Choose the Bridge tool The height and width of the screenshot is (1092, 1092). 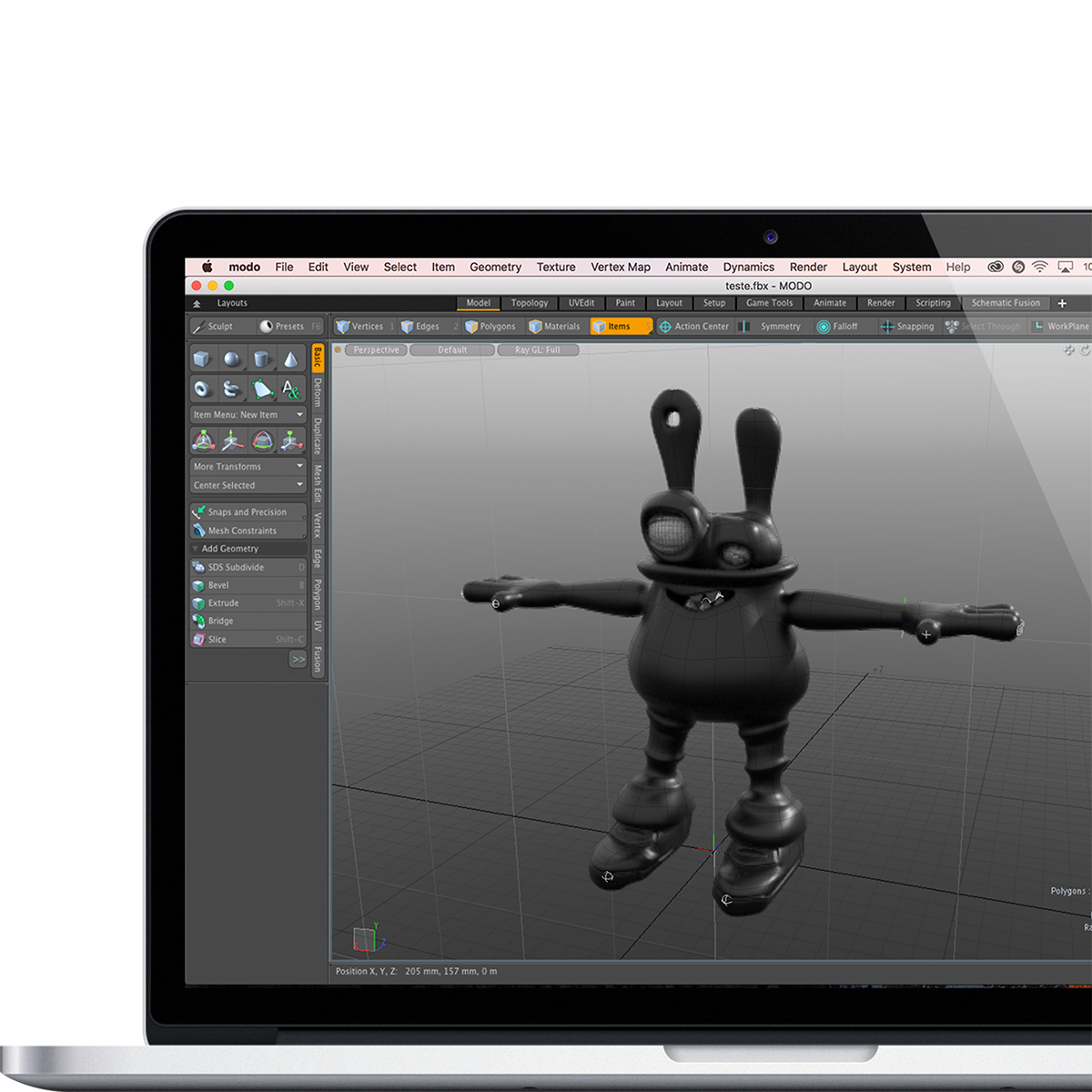coord(248,621)
